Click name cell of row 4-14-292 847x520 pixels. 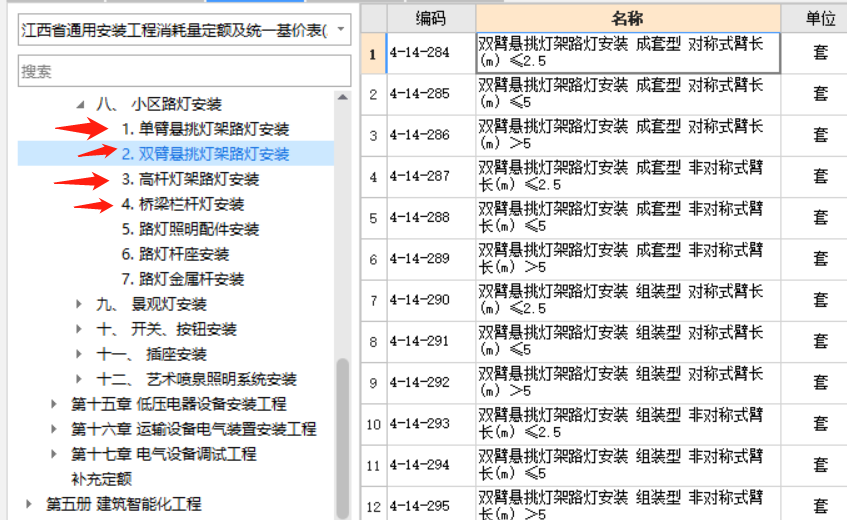click(x=628, y=382)
